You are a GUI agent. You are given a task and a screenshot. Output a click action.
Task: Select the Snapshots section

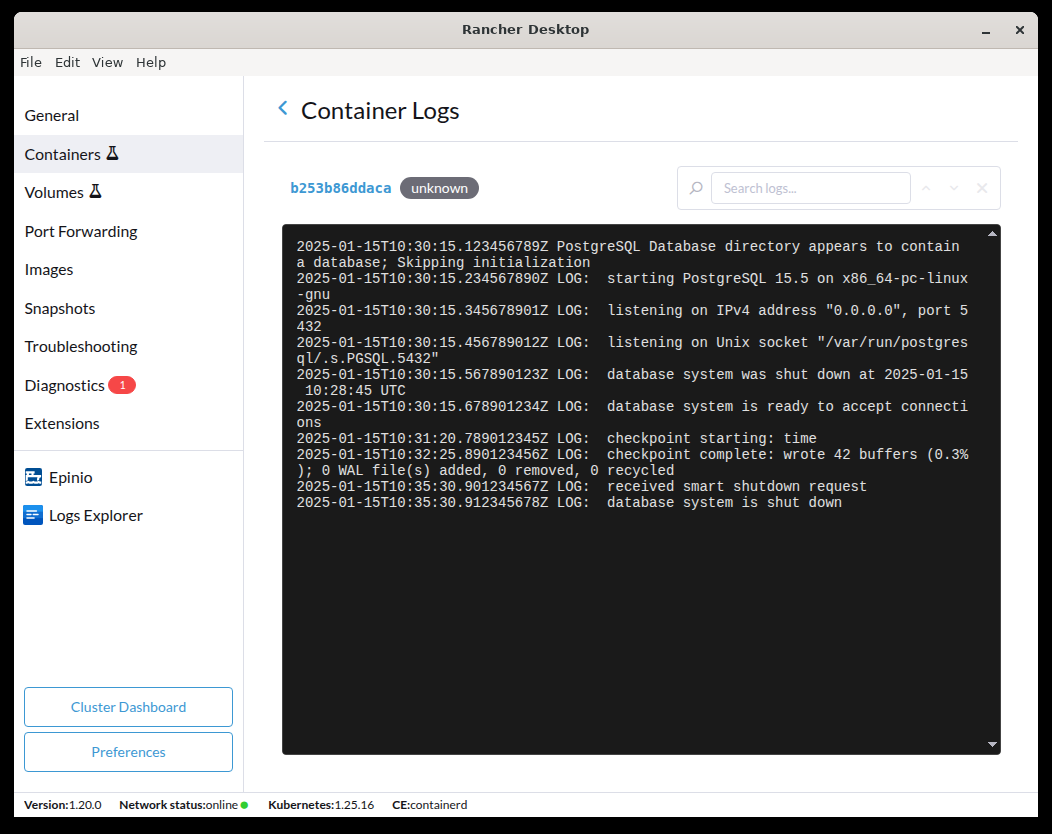coord(60,308)
